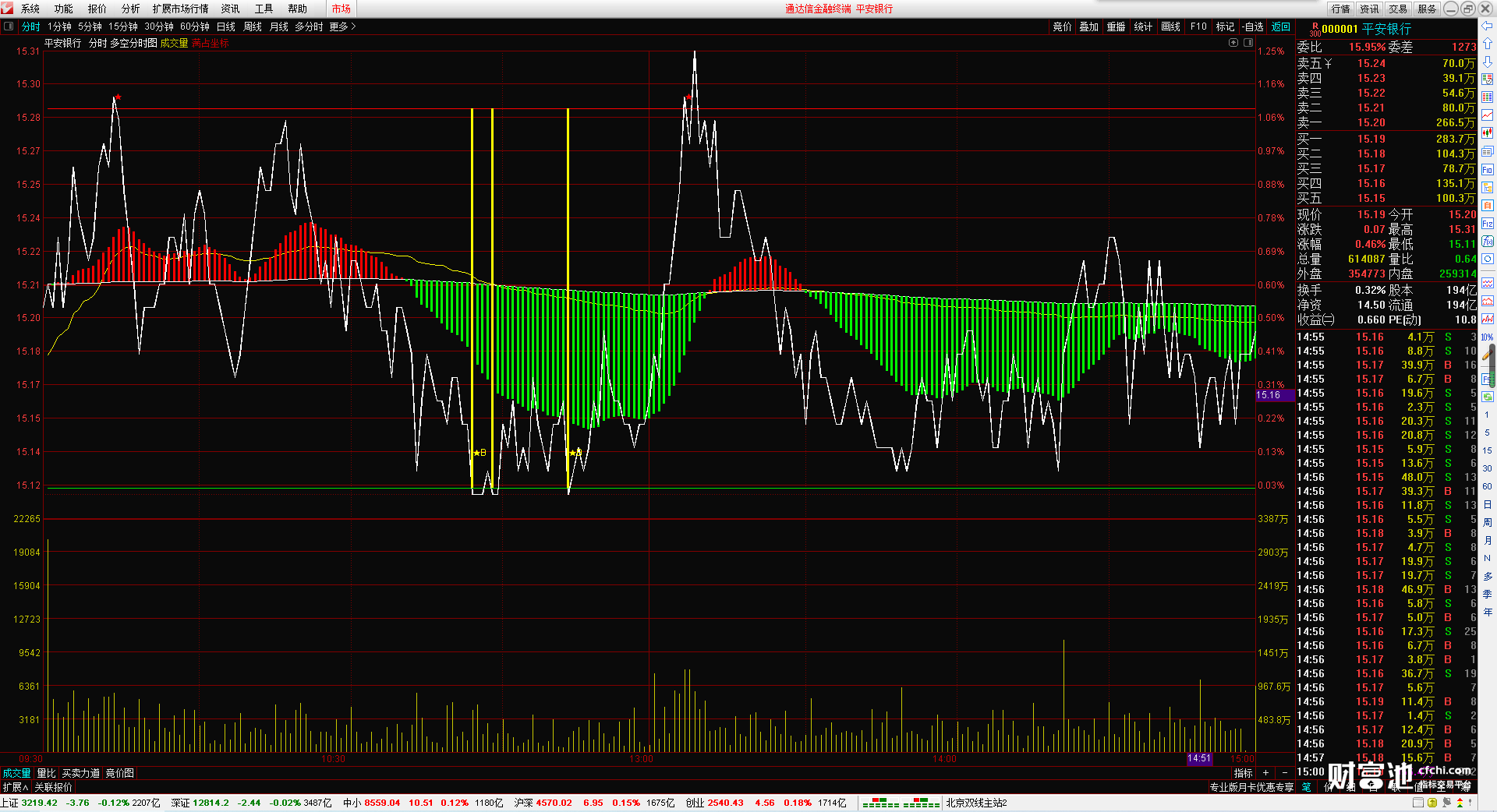The image size is (1497, 812).
Task: Select the 60-minute shortcut in right sidebar
Action: pyautogui.click(x=1487, y=486)
